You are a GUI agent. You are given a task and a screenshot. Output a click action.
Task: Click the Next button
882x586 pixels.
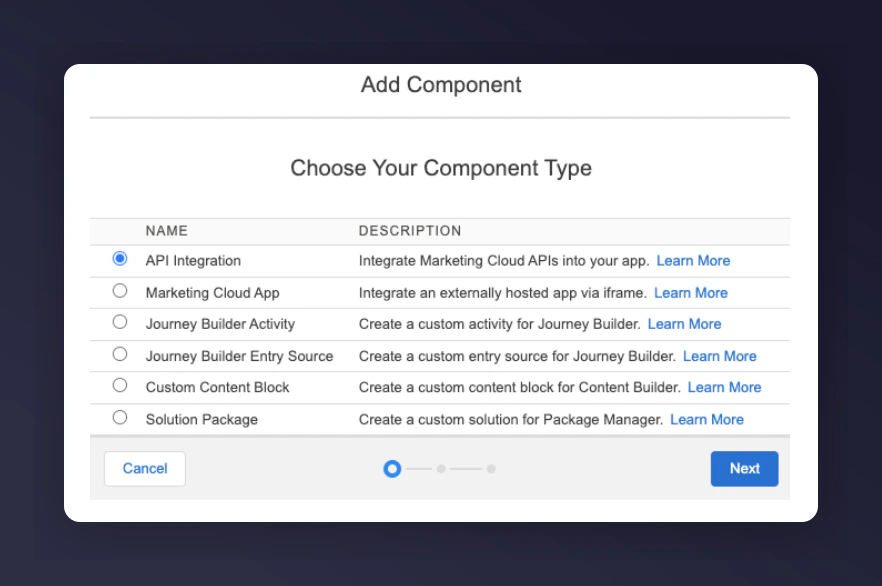coord(744,468)
